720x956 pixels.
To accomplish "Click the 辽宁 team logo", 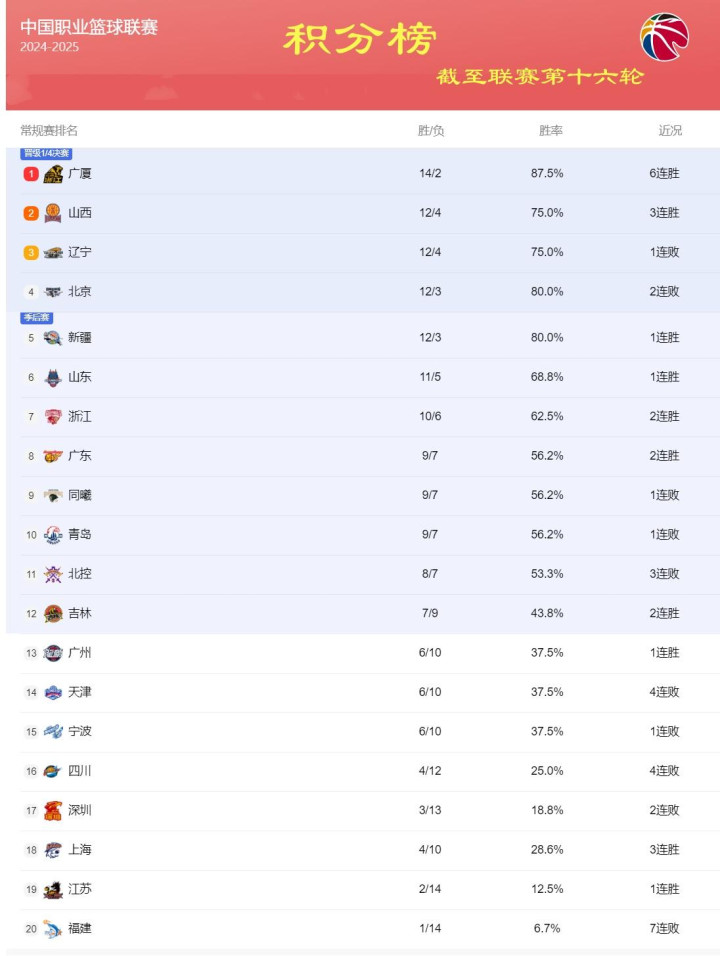I will pos(53,252).
